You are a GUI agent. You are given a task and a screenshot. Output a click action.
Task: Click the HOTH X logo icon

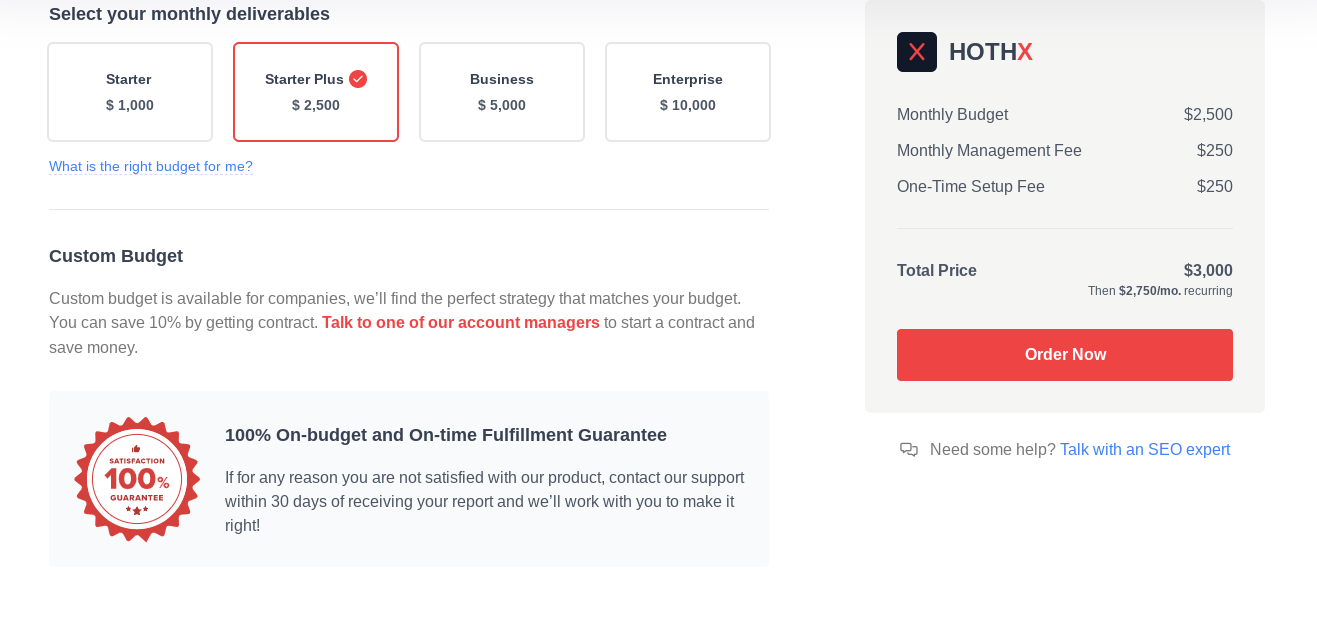pos(917,52)
